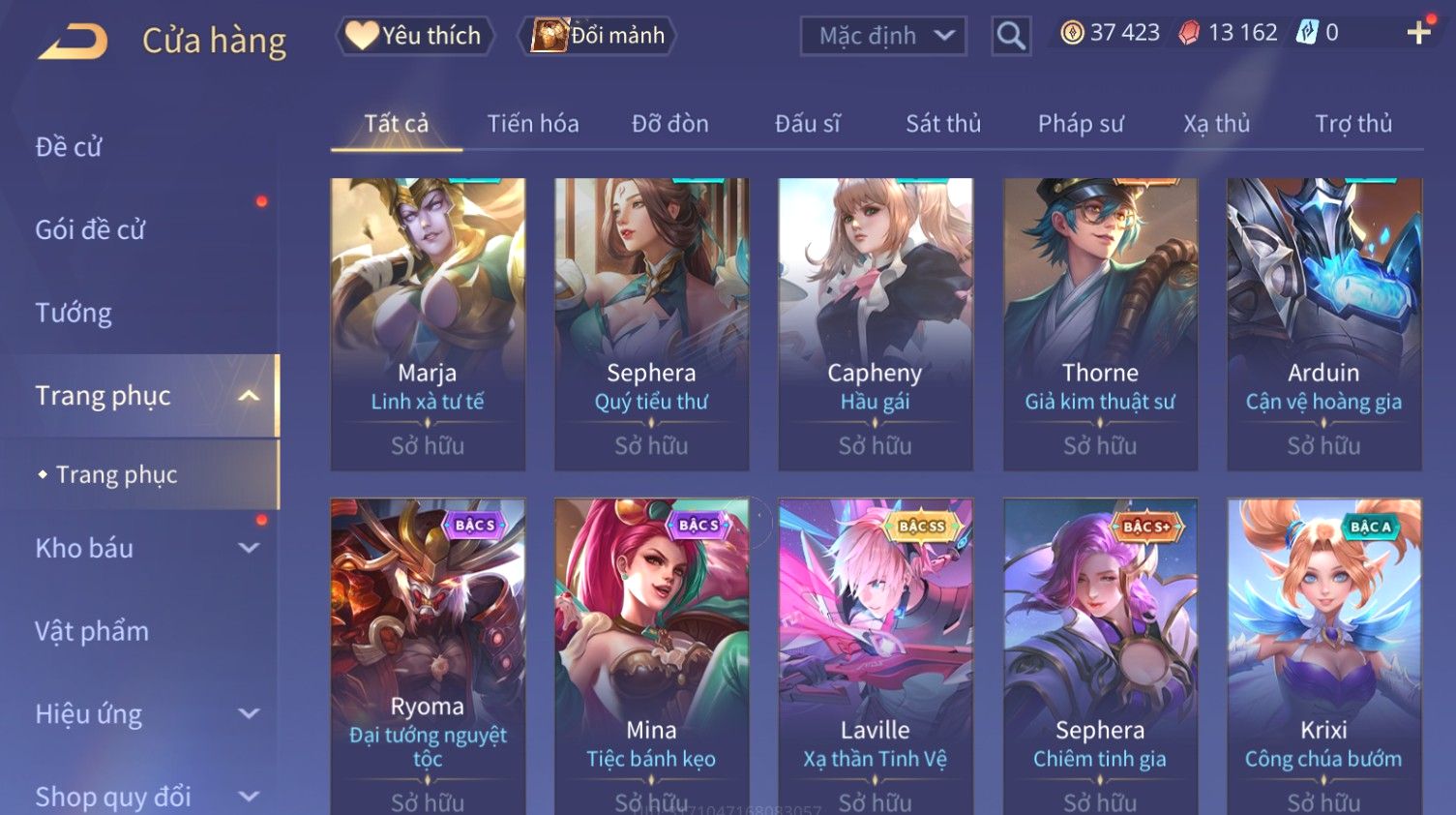Screen dimensions: 1456x815
Task: Open the search magnifier icon
Action: point(1011,36)
